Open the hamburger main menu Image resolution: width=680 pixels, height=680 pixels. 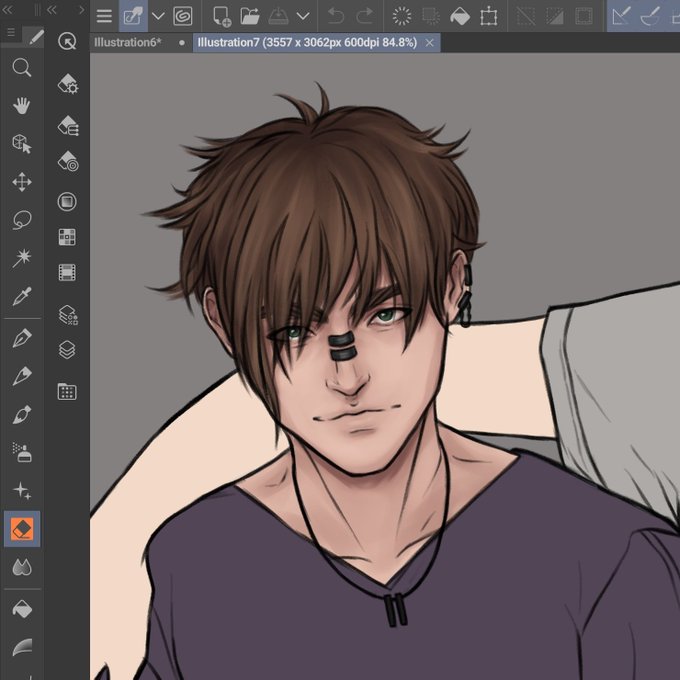104,16
